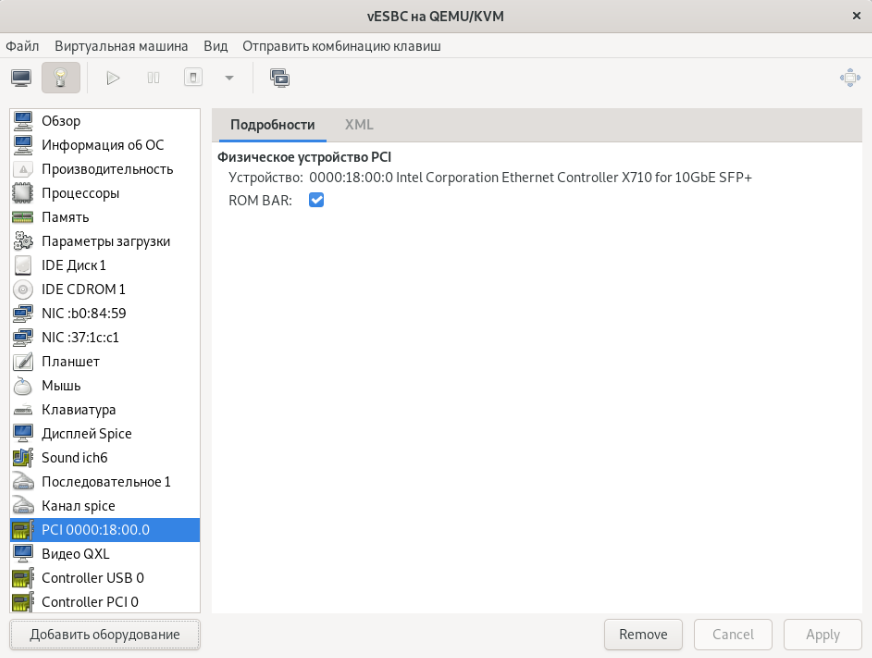The width and height of the screenshot is (872, 658).
Task: Click the shut down power icon
Action: (194, 78)
